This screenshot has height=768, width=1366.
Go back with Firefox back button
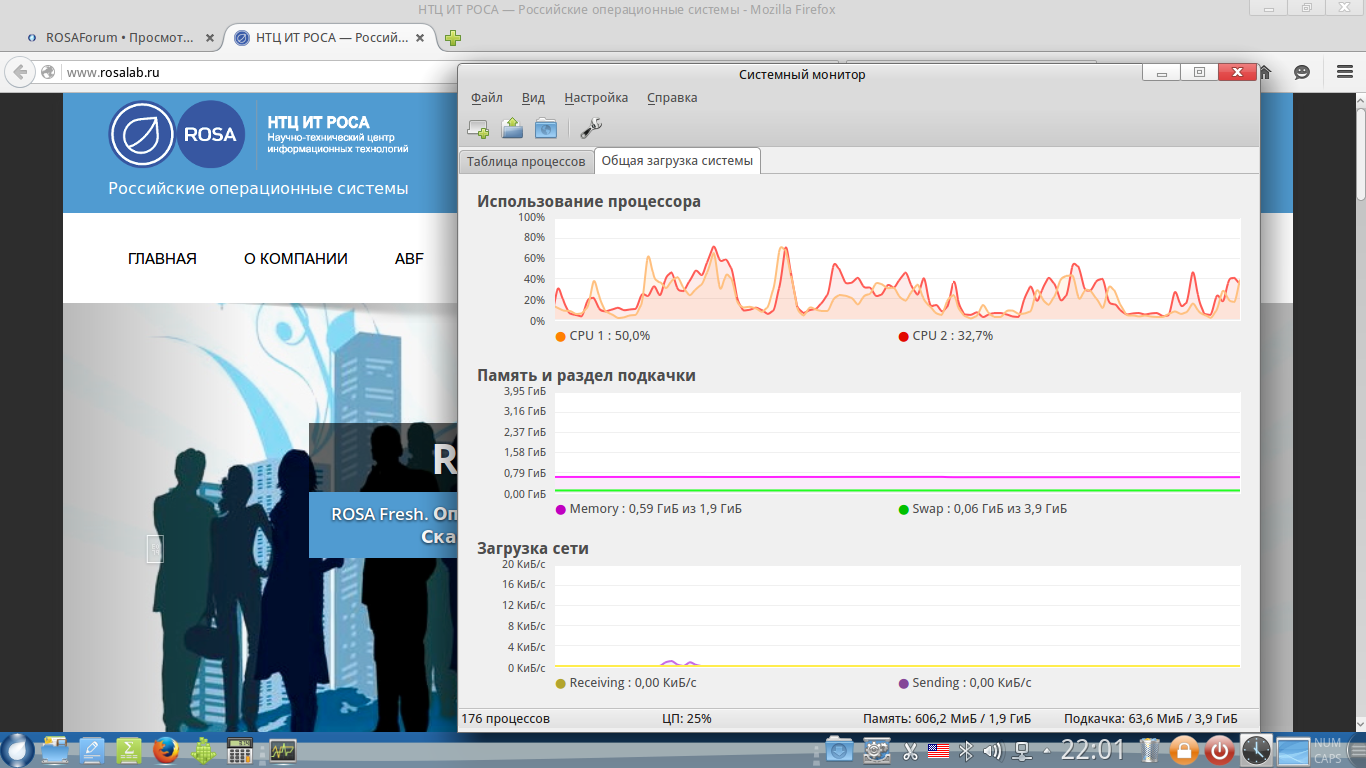pyautogui.click(x=19, y=72)
